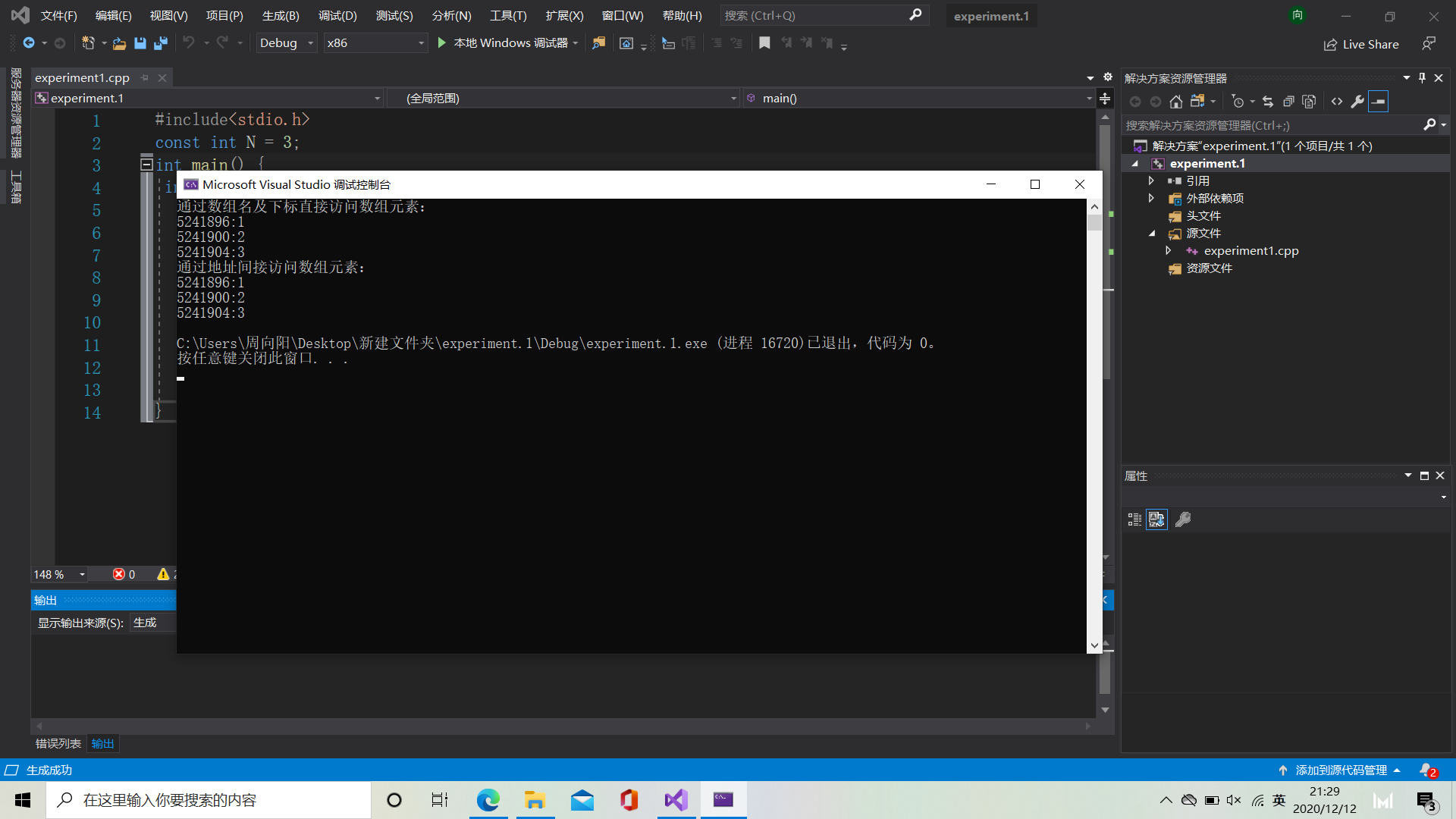Click the View Code icon in Solution Explorer
This screenshot has width=1456, height=819.
coord(1337,102)
